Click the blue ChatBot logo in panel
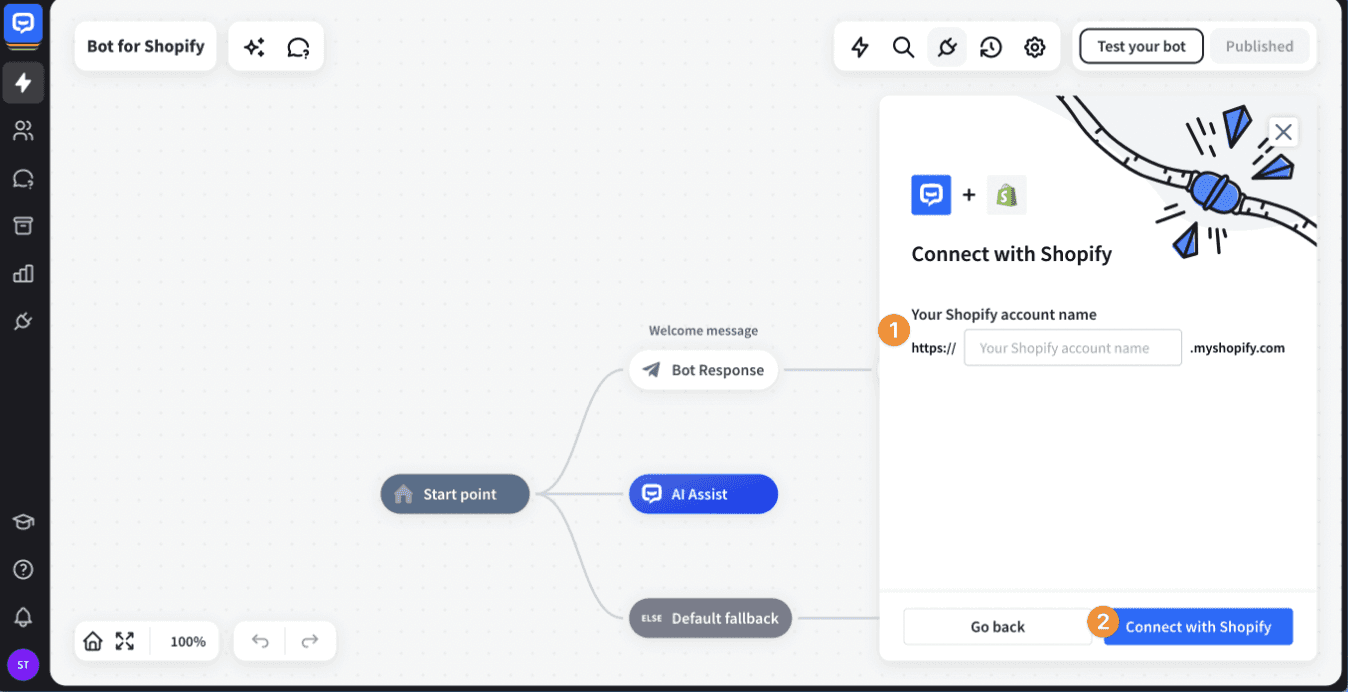The image size is (1348, 692). [x=931, y=195]
